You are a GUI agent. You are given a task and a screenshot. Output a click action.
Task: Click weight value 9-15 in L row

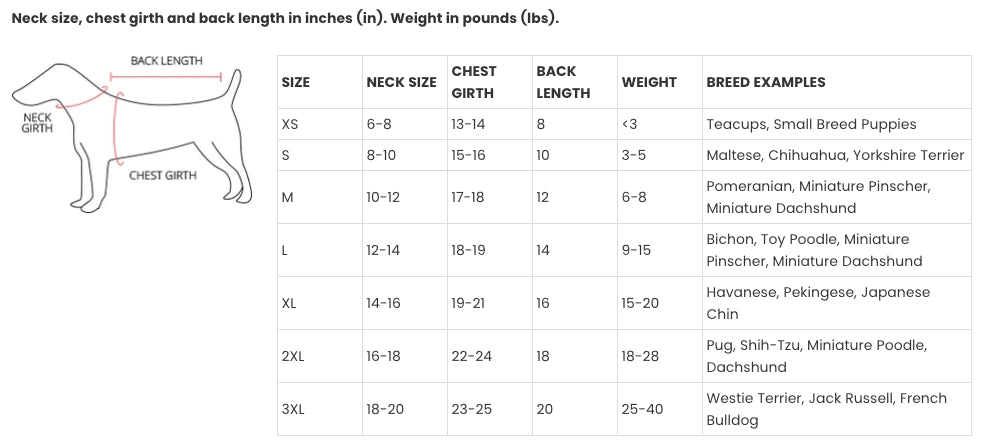click(636, 250)
